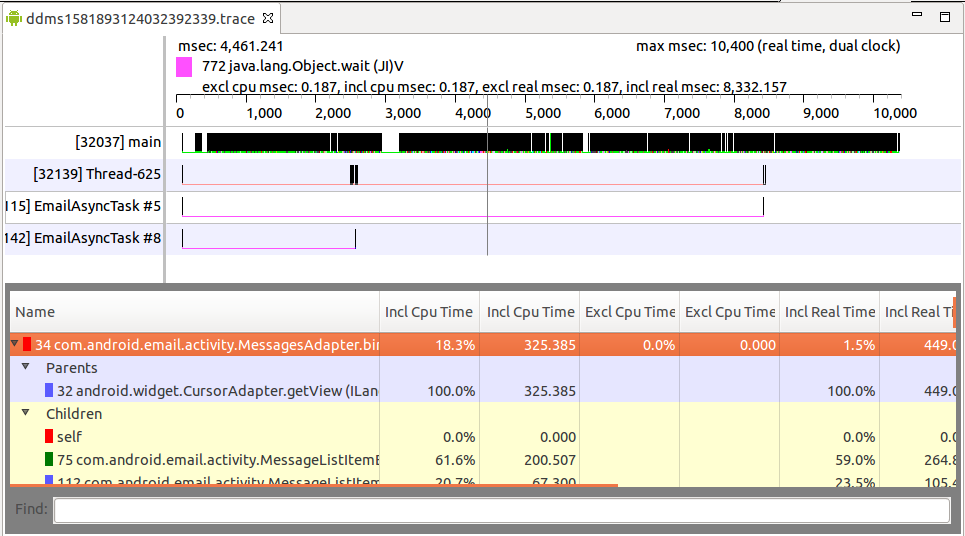This screenshot has height=536, width=965.
Task: Sort by first Incl Cpu Time column
Action: click(x=429, y=312)
